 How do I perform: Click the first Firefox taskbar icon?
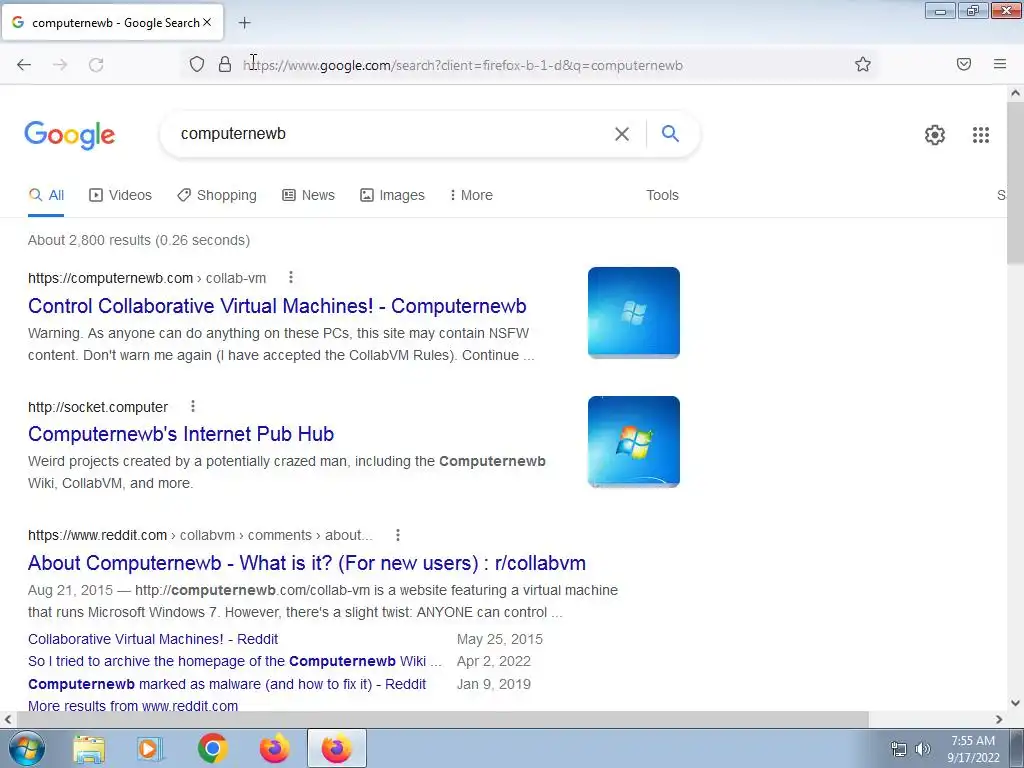(274, 749)
